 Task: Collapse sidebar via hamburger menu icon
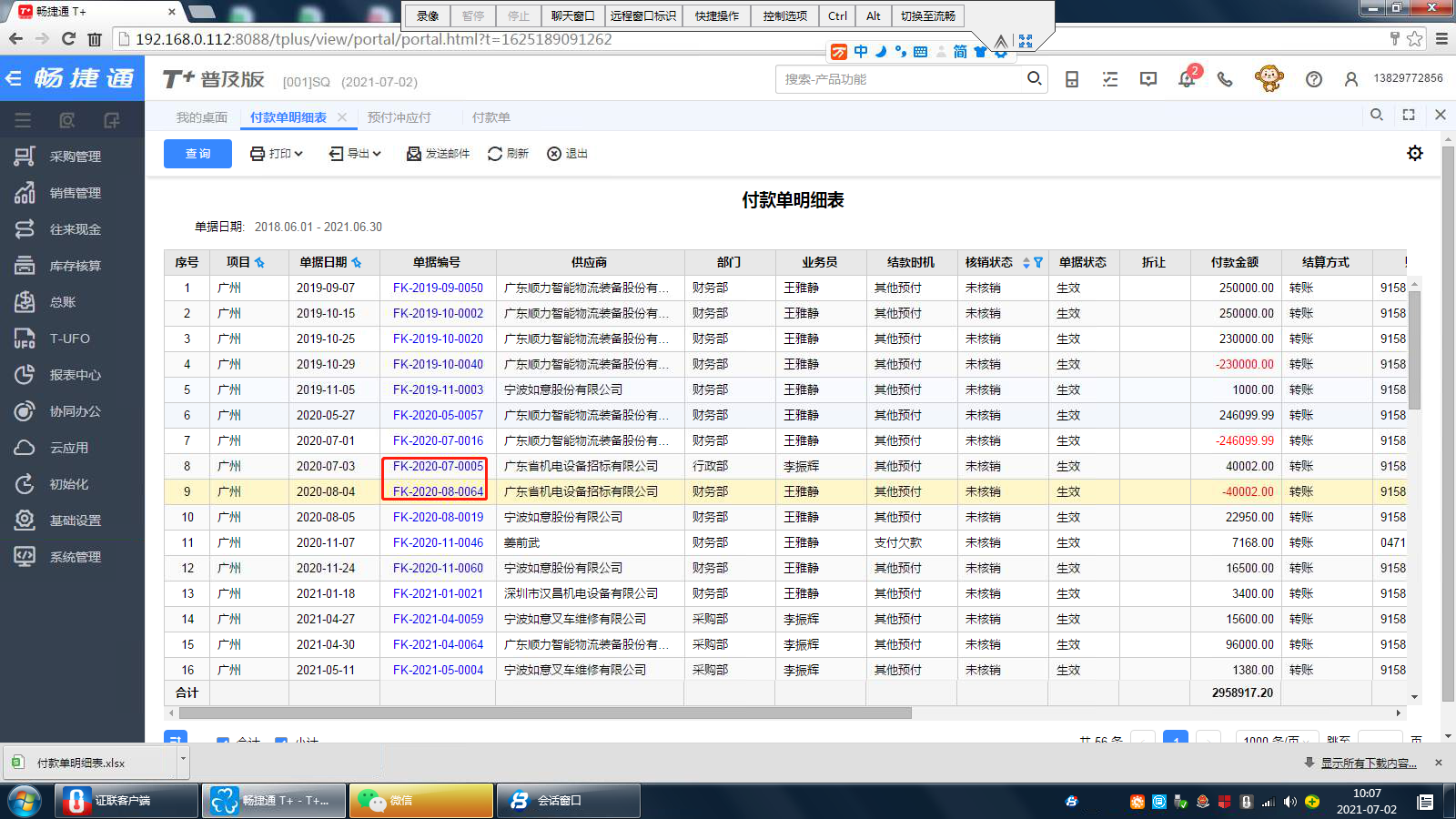[23, 120]
